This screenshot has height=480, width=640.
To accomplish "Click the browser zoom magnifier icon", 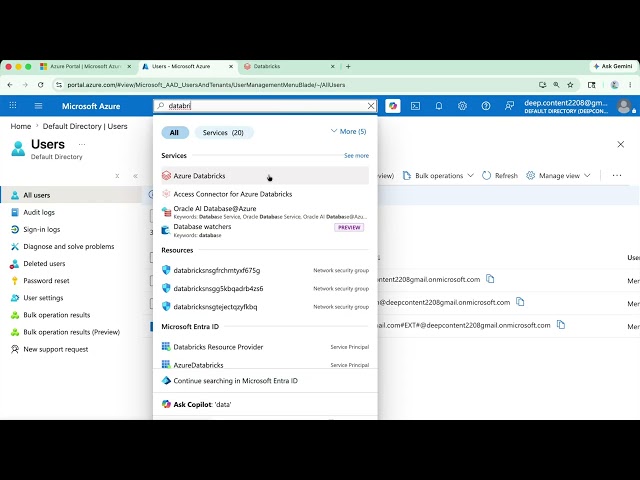I will 556,85.
